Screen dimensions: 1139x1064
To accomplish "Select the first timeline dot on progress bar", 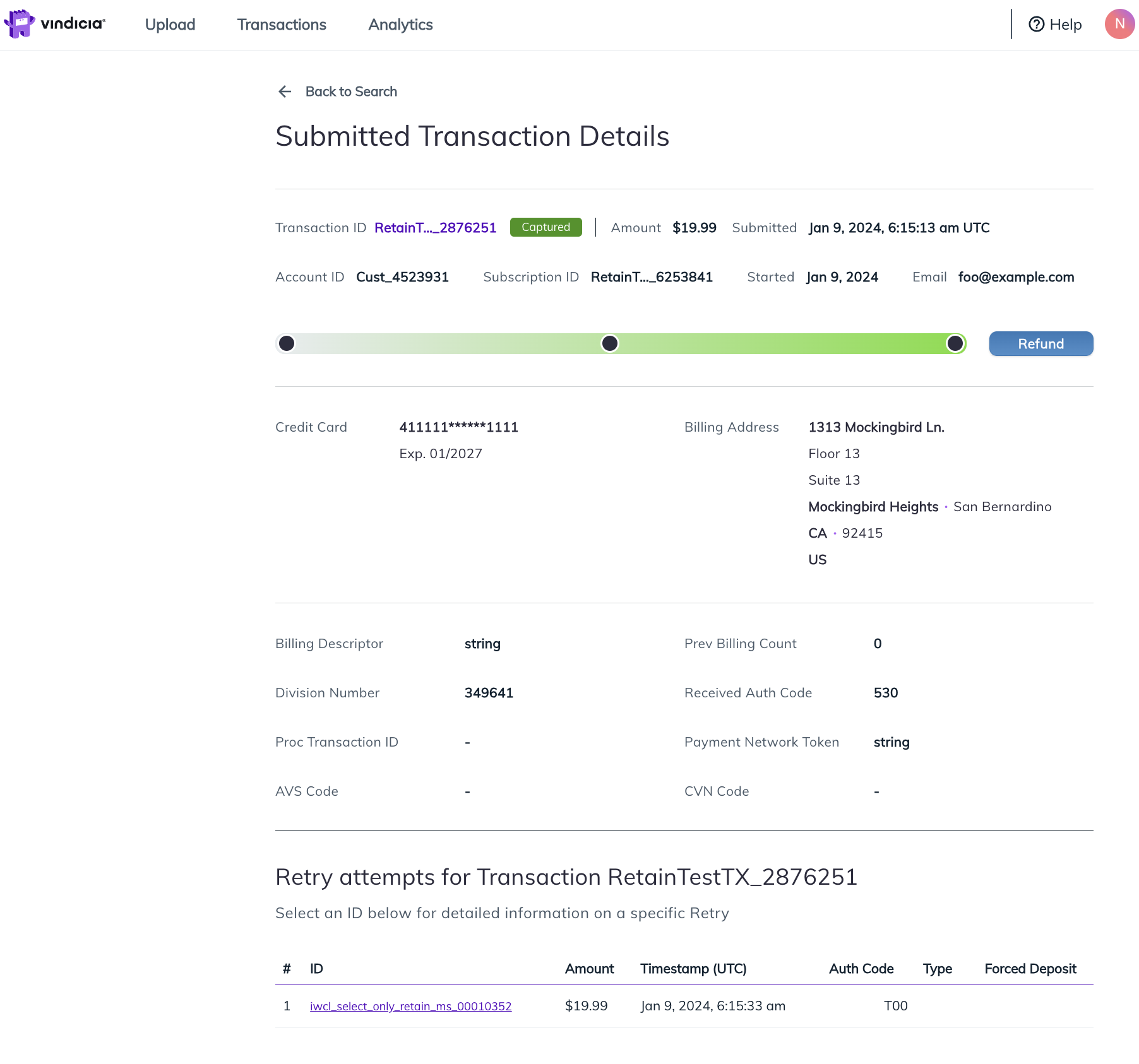I will [x=287, y=343].
